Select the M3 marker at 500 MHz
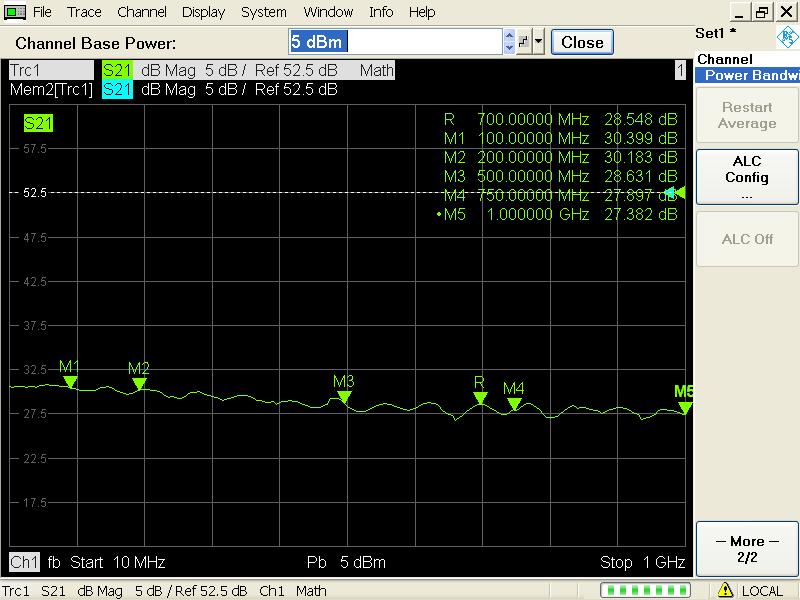The height and width of the screenshot is (600, 800). 344,396
